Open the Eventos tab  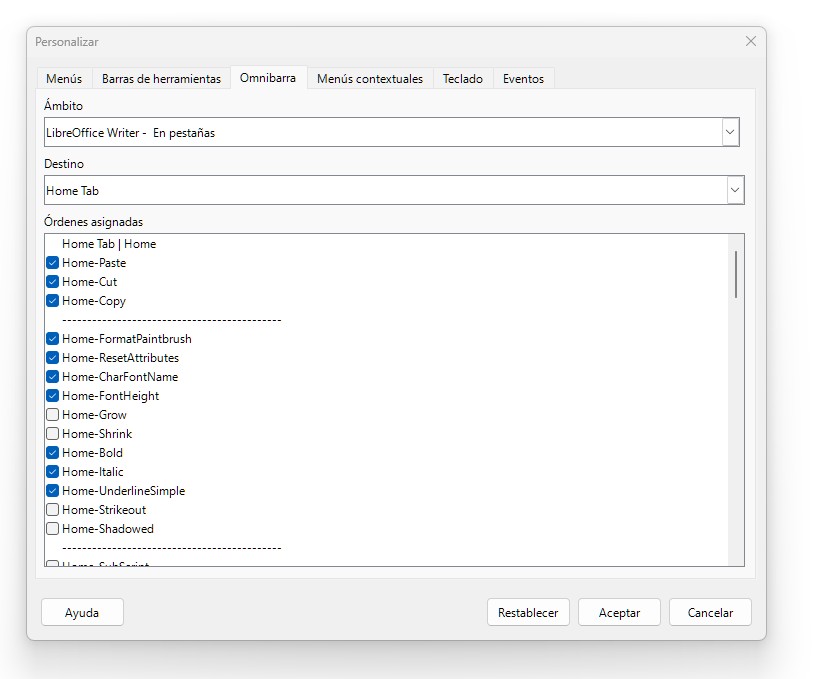[x=523, y=79]
